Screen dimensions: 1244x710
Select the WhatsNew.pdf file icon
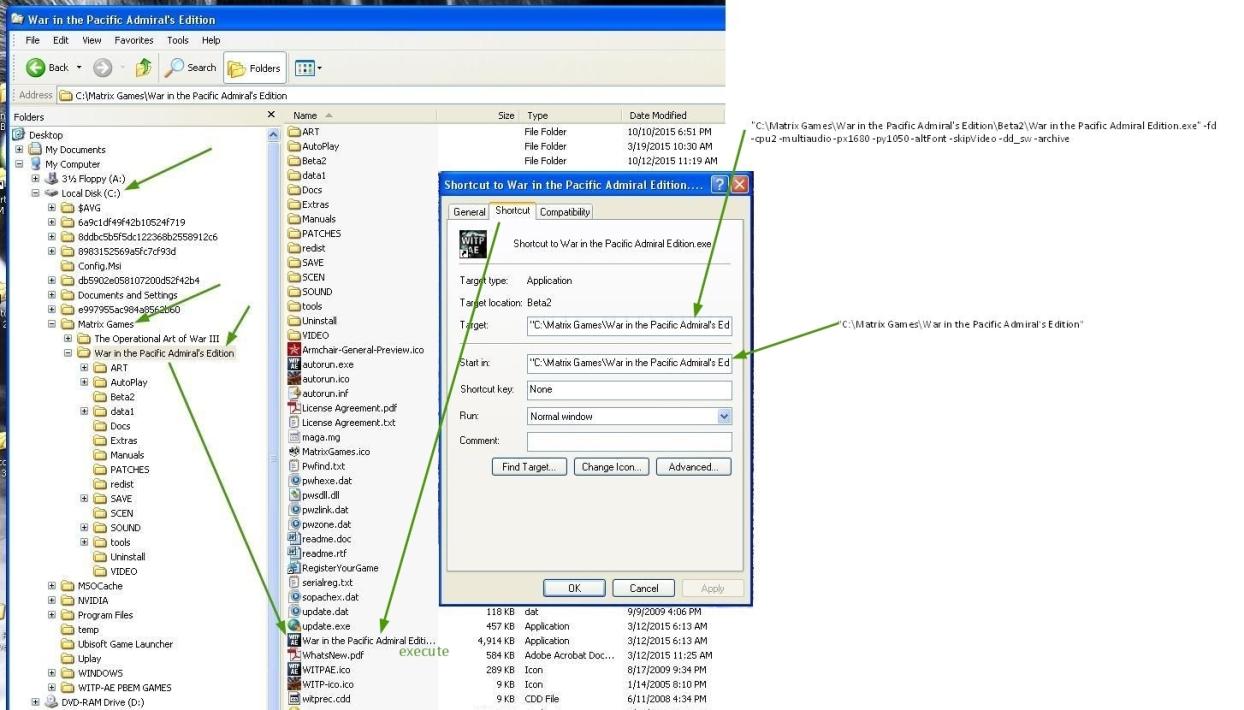pos(294,655)
